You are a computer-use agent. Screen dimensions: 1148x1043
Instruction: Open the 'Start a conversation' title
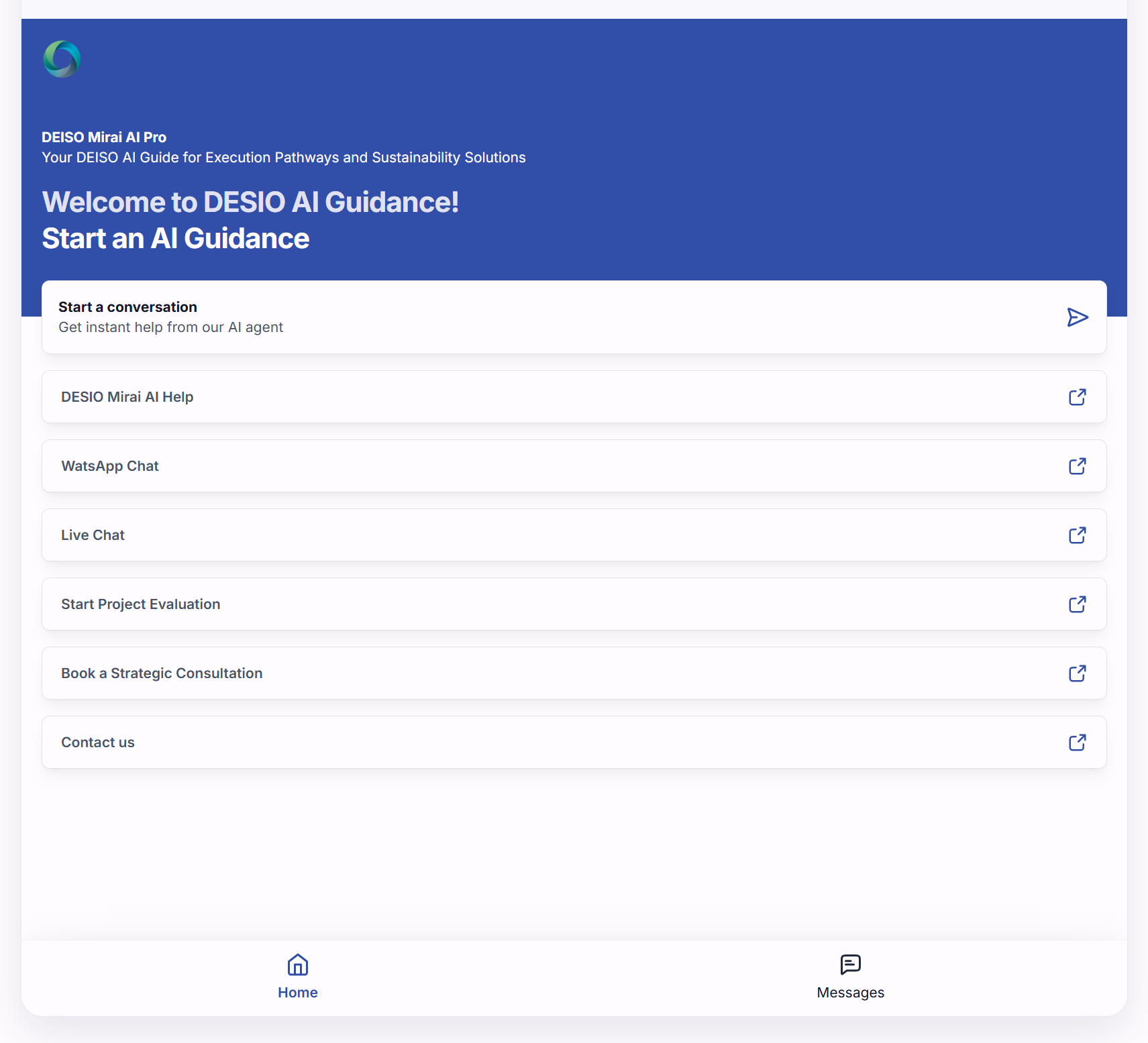click(127, 307)
